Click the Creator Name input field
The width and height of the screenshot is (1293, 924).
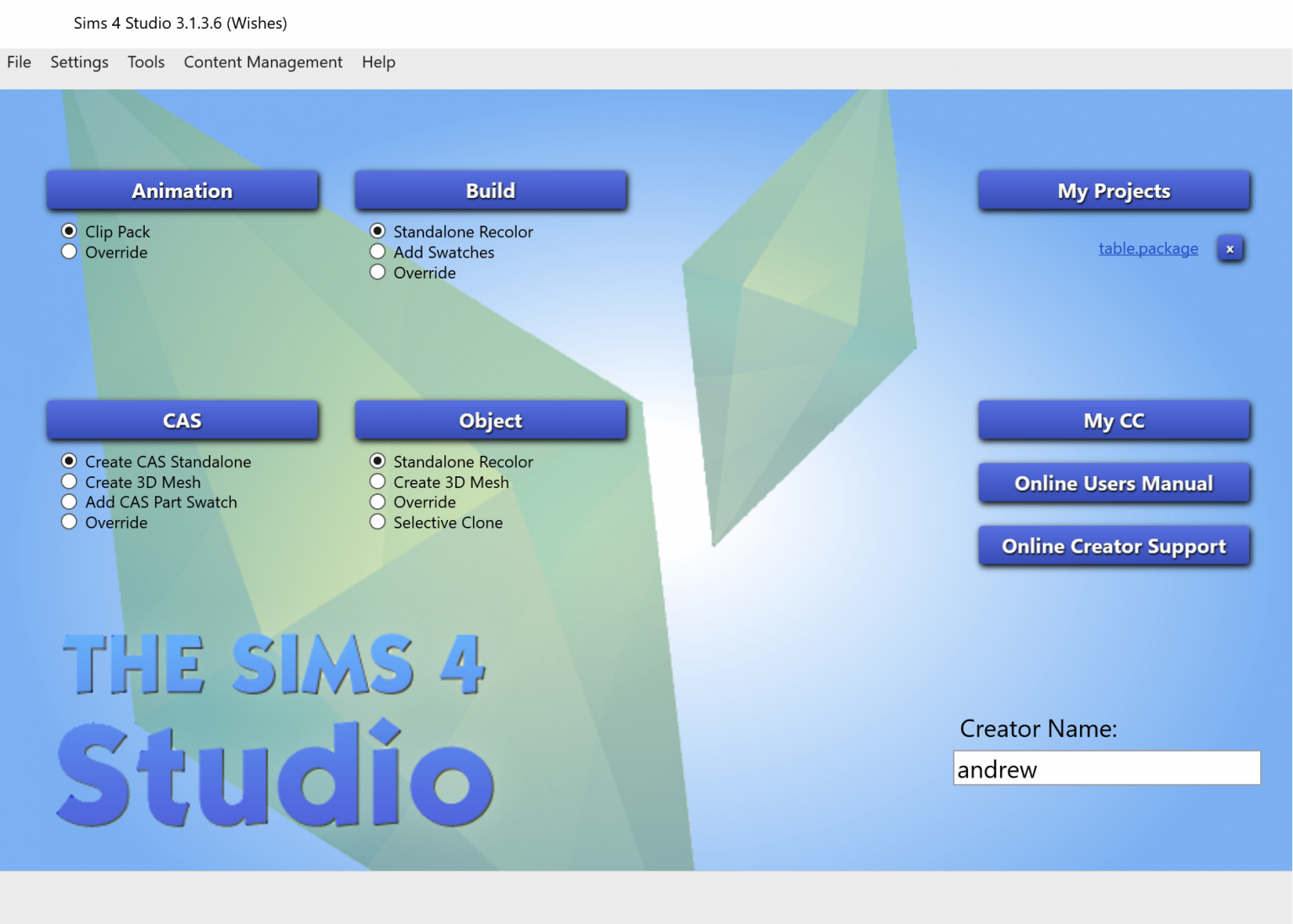1105,767
